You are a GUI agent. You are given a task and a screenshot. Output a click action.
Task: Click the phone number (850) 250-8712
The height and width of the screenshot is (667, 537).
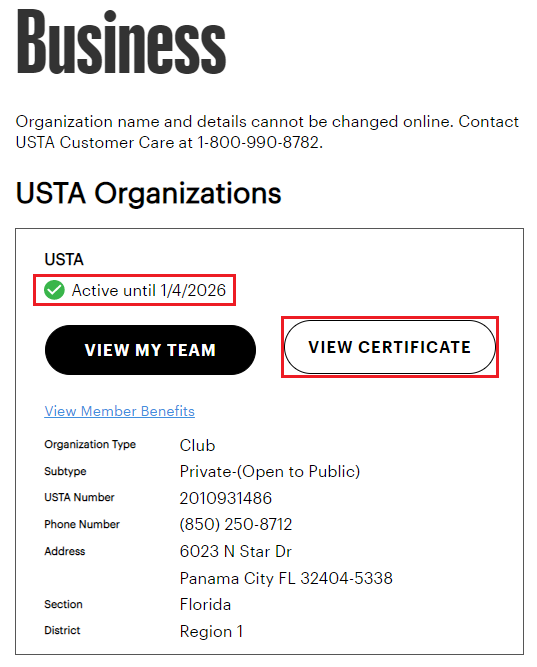(236, 524)
